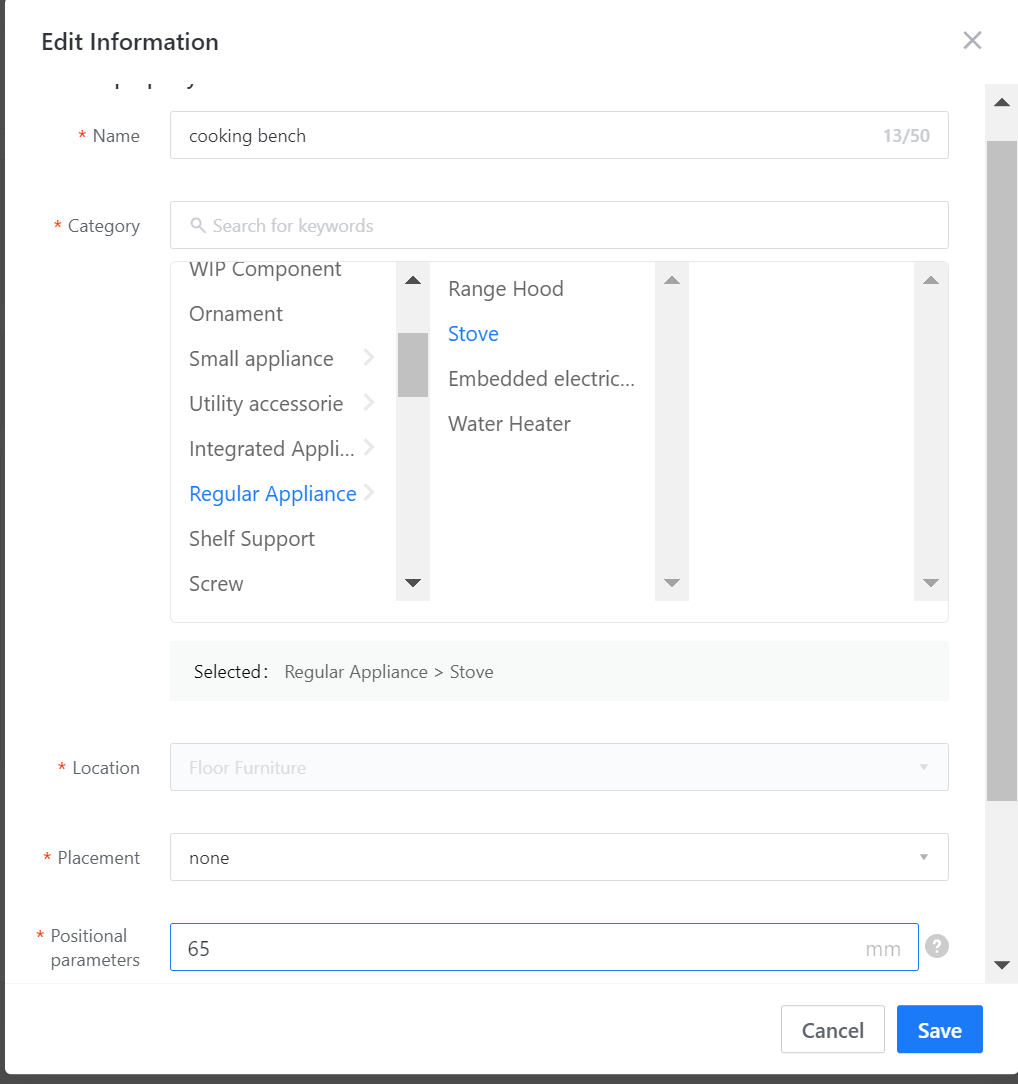
Task: Click the Name input field
Action: pos(520,136)
